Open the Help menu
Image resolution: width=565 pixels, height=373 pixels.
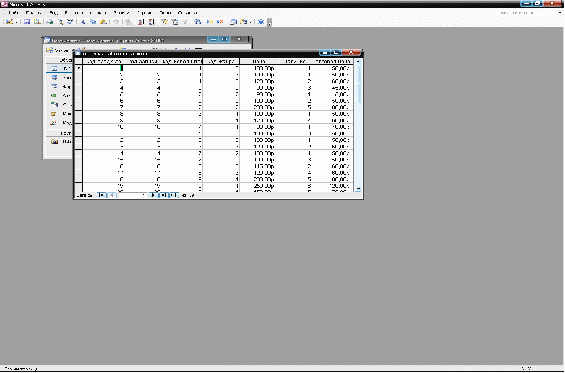pos(187,13)
